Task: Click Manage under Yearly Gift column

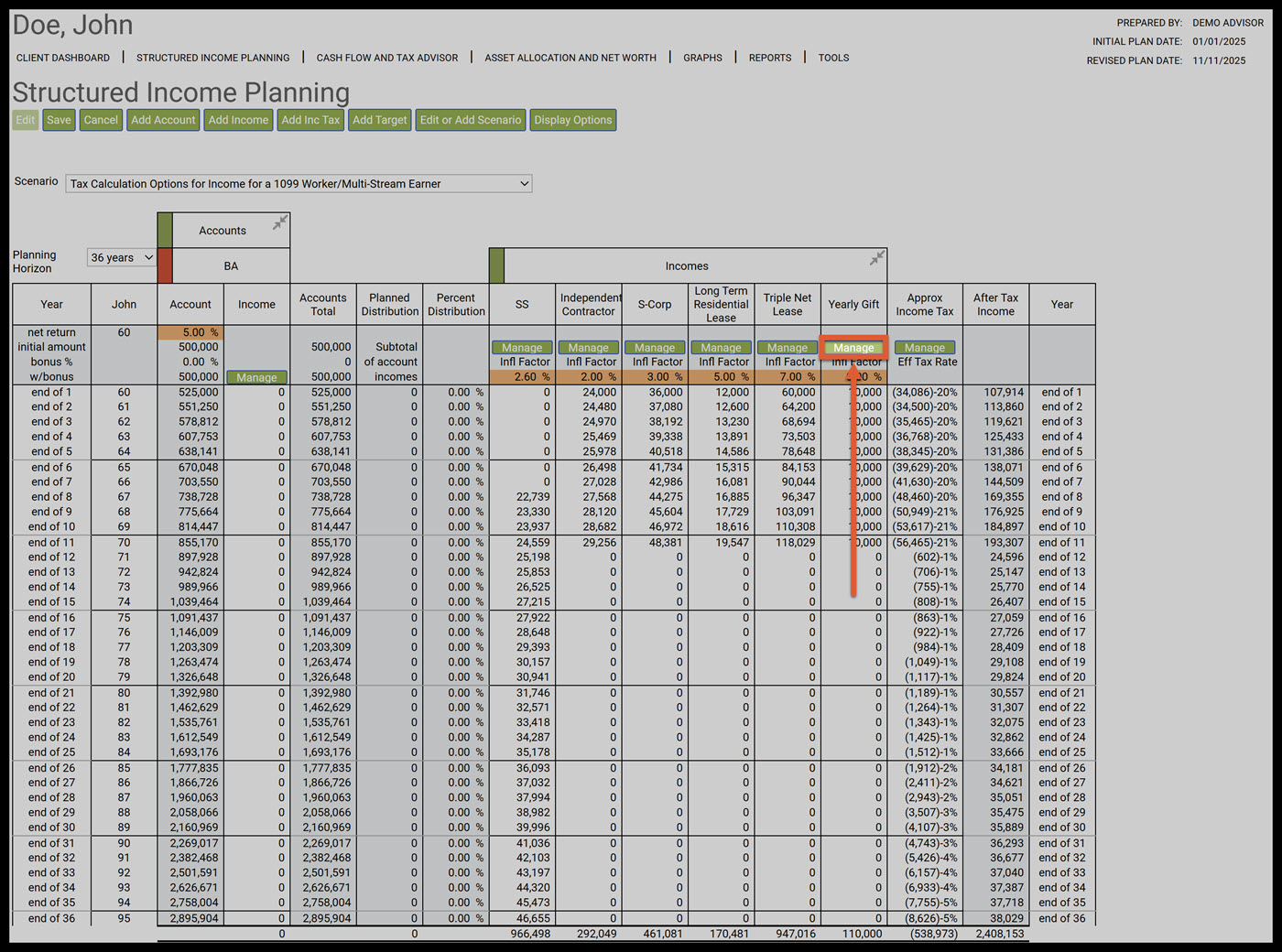Action: [853, 348]
